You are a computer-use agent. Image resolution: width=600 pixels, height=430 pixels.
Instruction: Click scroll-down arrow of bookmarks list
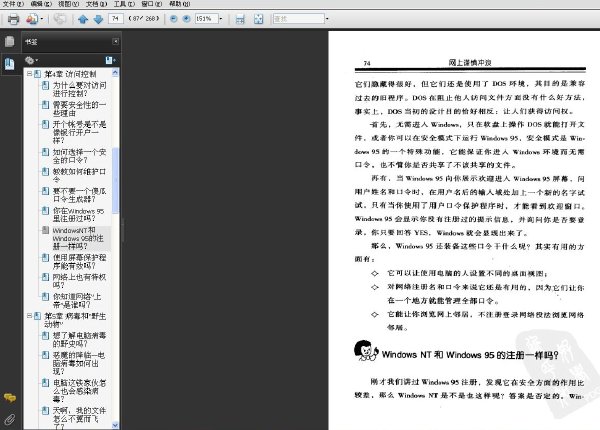coord(115,425)
